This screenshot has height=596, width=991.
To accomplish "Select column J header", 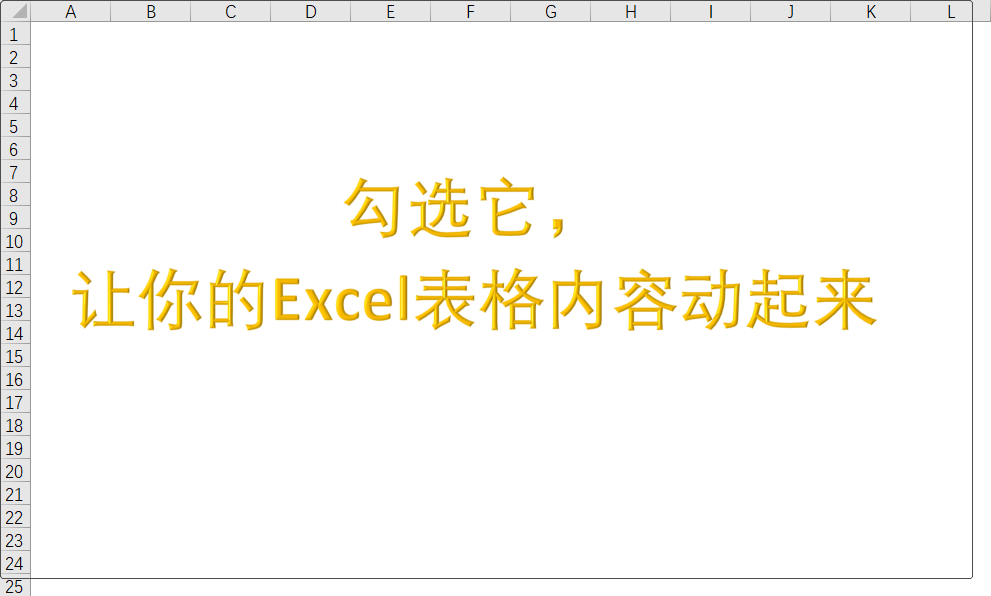I will pyautogui.click(x=791, y=11).
